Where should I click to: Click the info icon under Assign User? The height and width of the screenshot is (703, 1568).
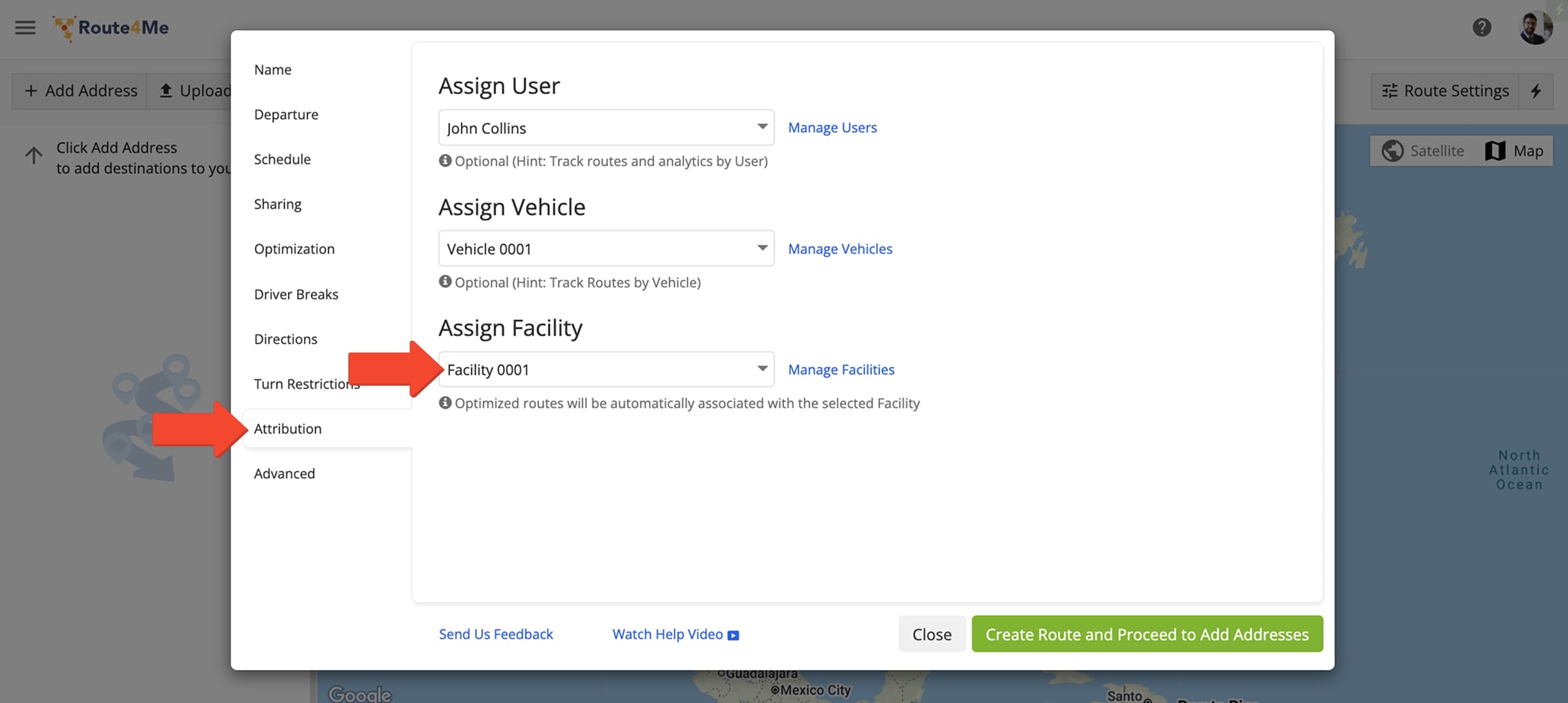(445, 161)
